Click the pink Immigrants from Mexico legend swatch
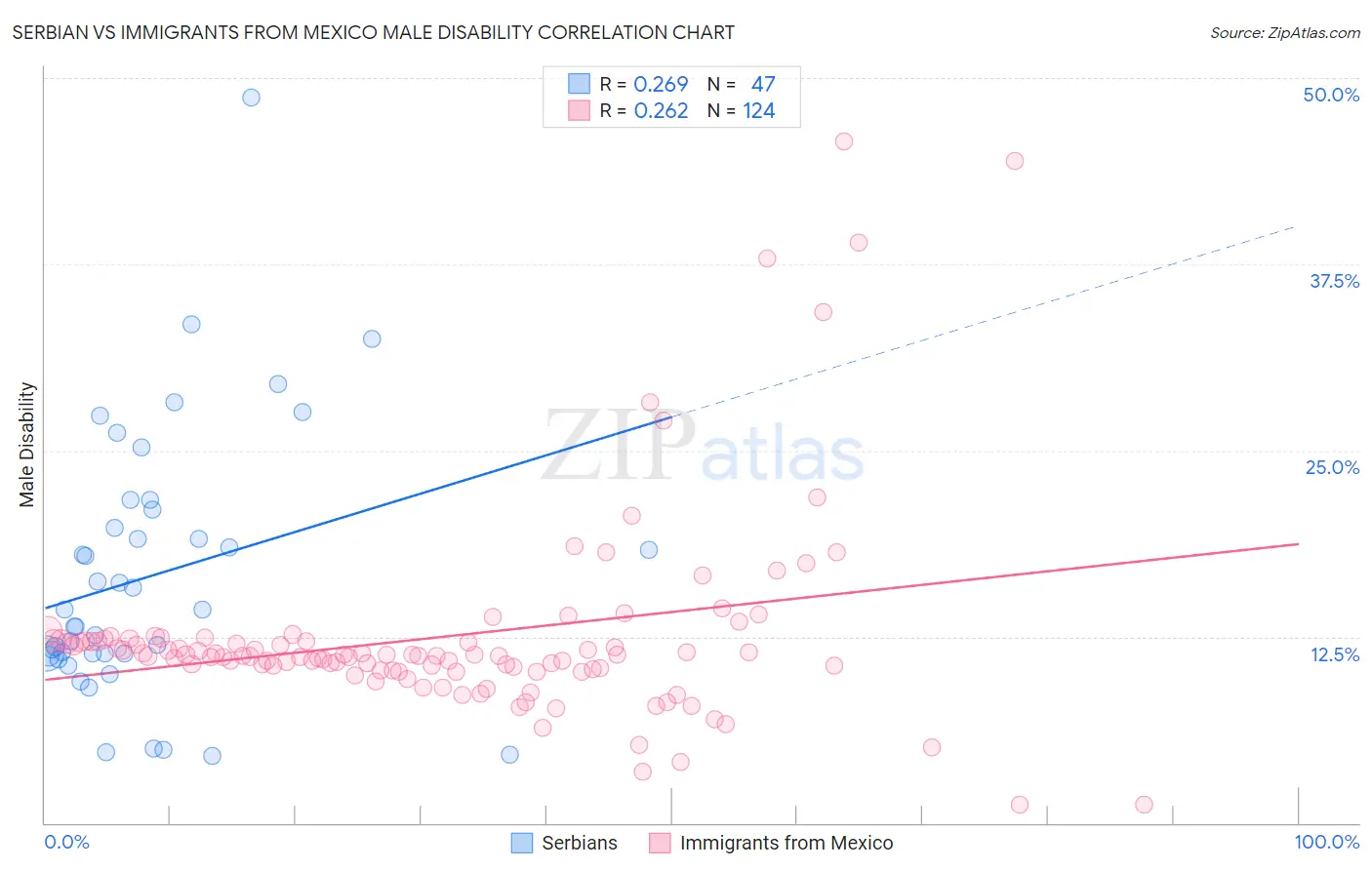Image resolution: width=1372 pixels, height=870 pixels. click(660, 843)
